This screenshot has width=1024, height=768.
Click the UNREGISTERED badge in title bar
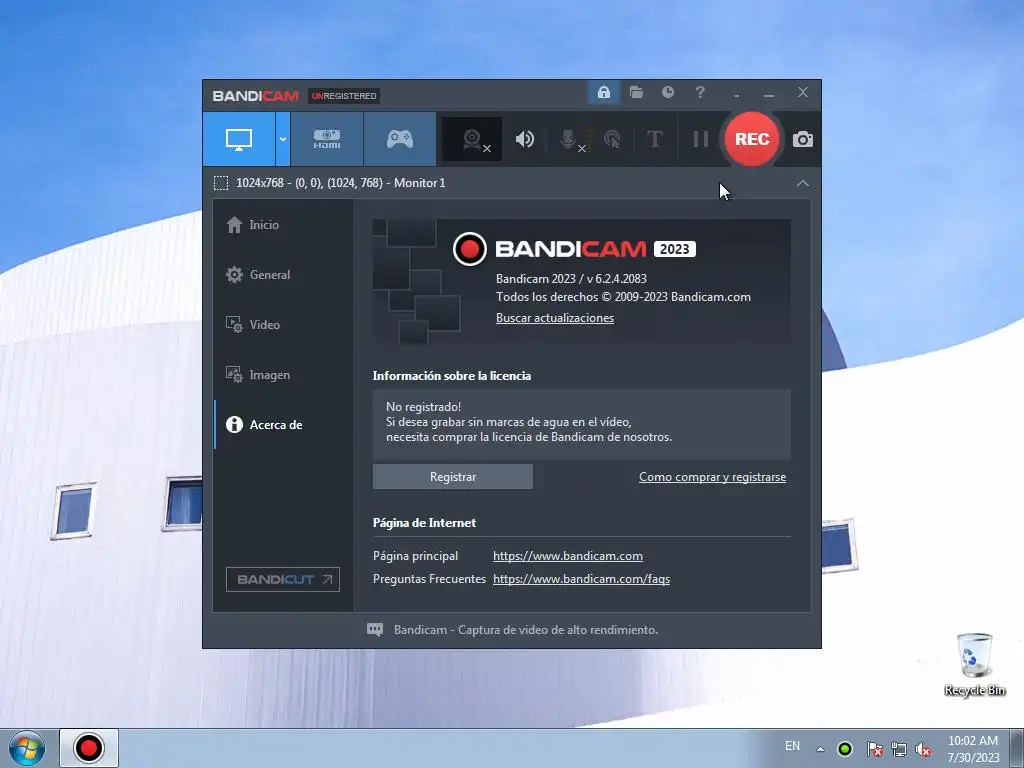coord(344,96)
